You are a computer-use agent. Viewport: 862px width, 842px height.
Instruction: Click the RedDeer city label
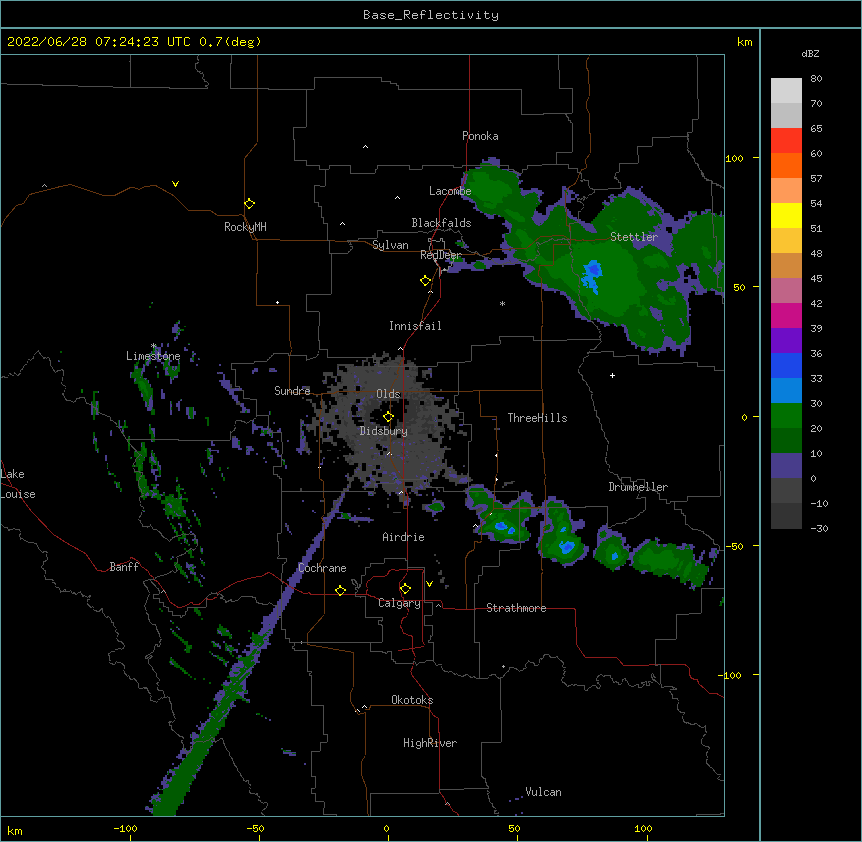click(x=440, y=255)
